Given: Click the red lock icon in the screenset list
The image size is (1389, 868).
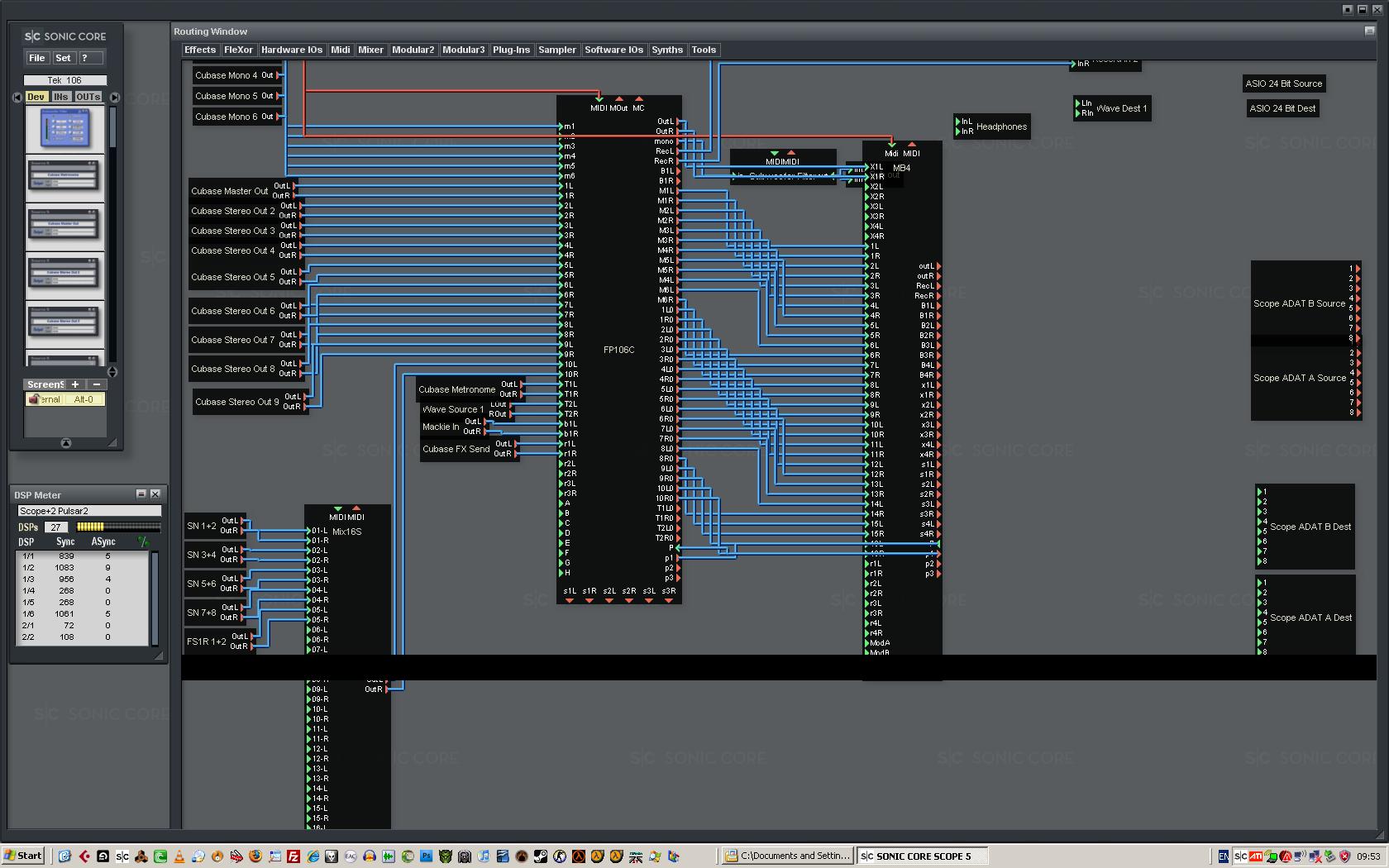Looking at the screenshot, I should pyautogui.click(x=33, y=399).
